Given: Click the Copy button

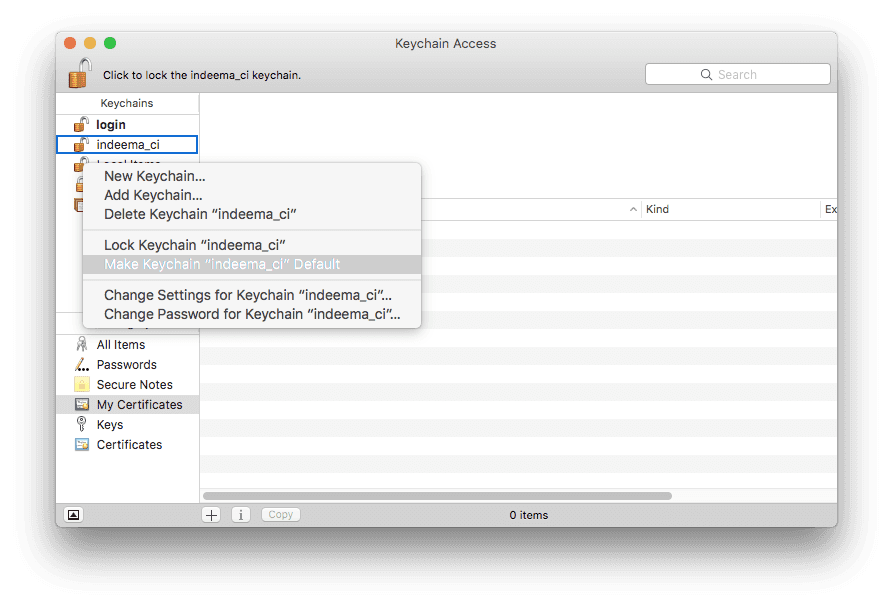Looking at the screenshot, I should 280,514.
